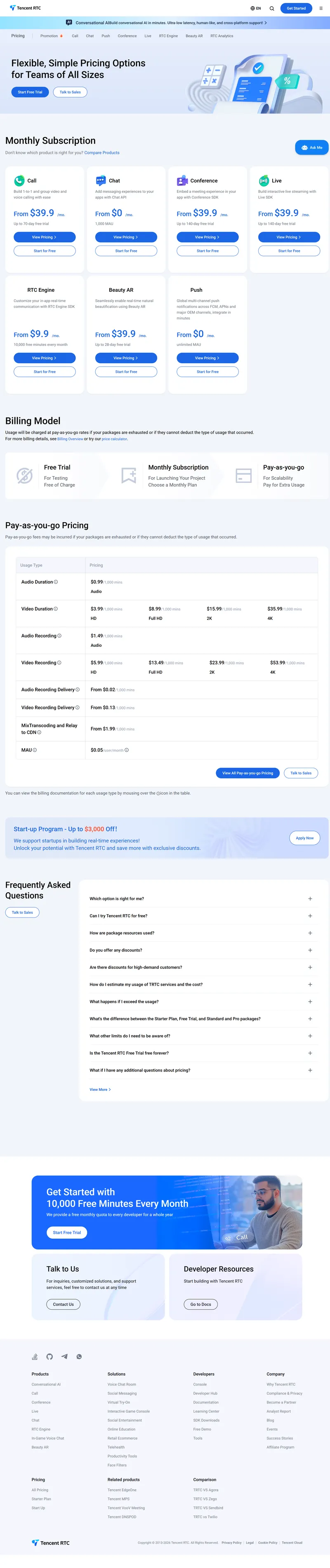Click the green Live broadcast icon
330x1568 pixels.
[x=264, y=181]
